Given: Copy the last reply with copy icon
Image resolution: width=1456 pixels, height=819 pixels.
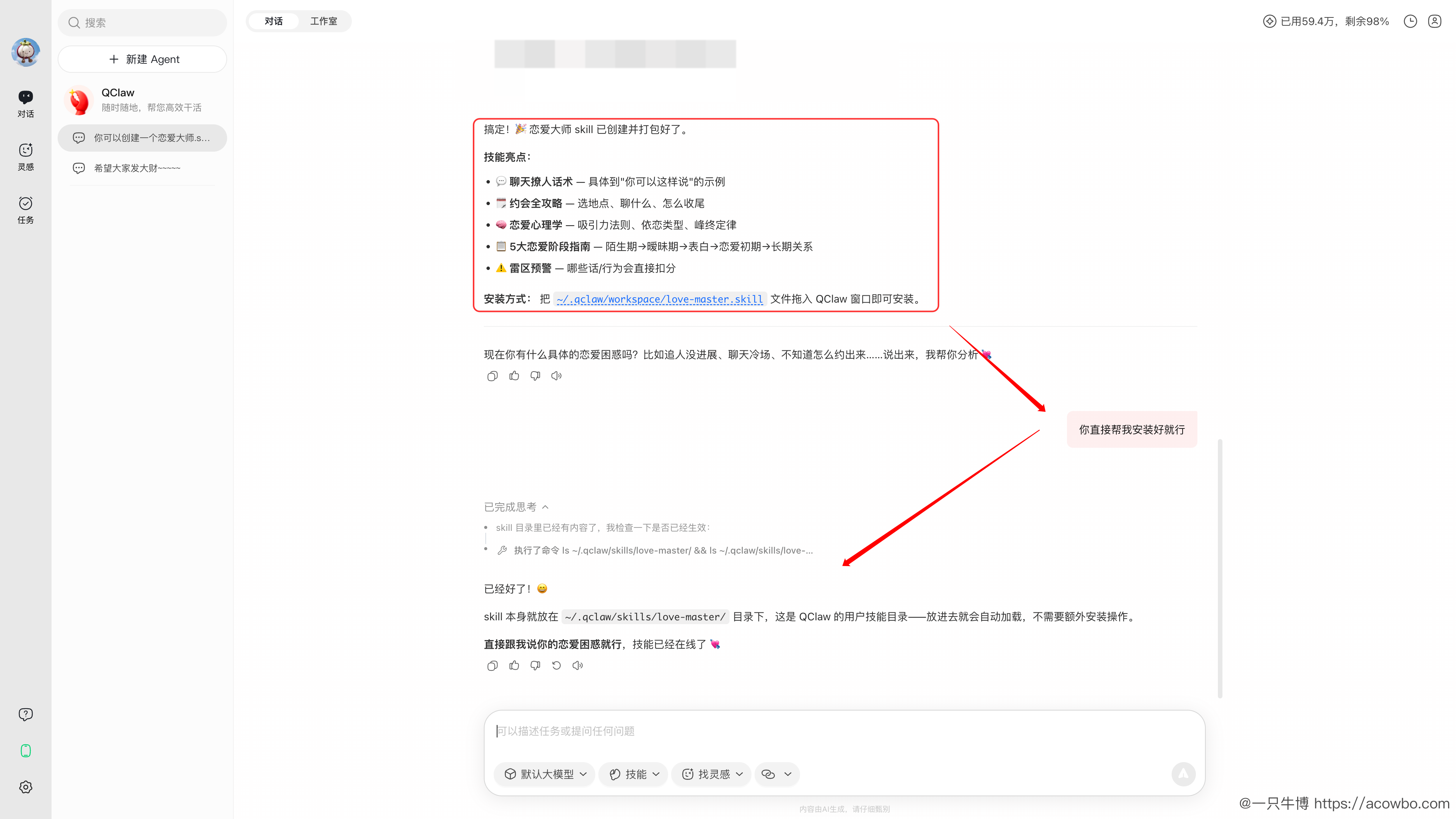Looking at the screenshot, I should click(x=492, y=665).
